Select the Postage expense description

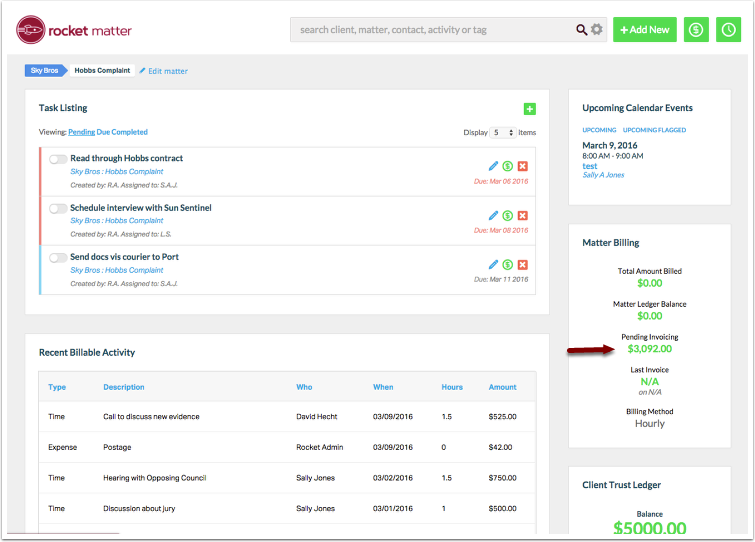pos(117,448)
